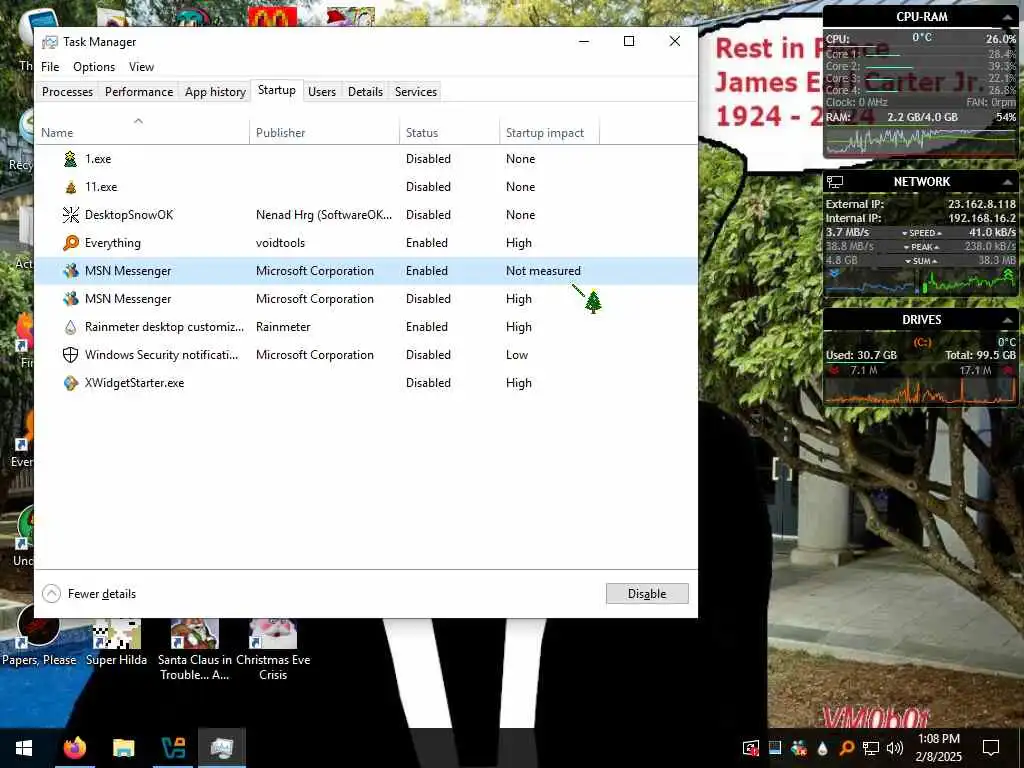Viewport: 1024px width, 768px height.
Task: Collapse the NETWORK widget with its arrow
Action: 1007,182
